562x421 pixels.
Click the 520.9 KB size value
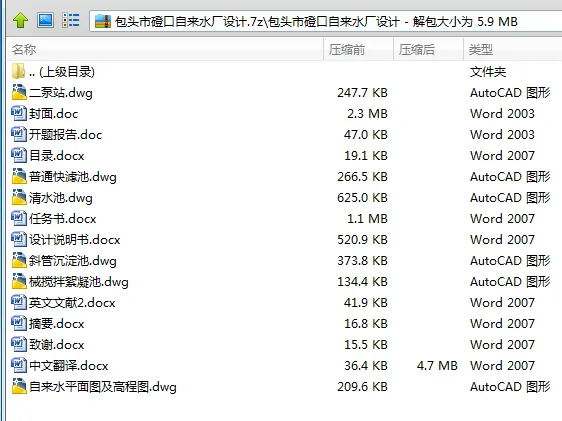(362, 240)
